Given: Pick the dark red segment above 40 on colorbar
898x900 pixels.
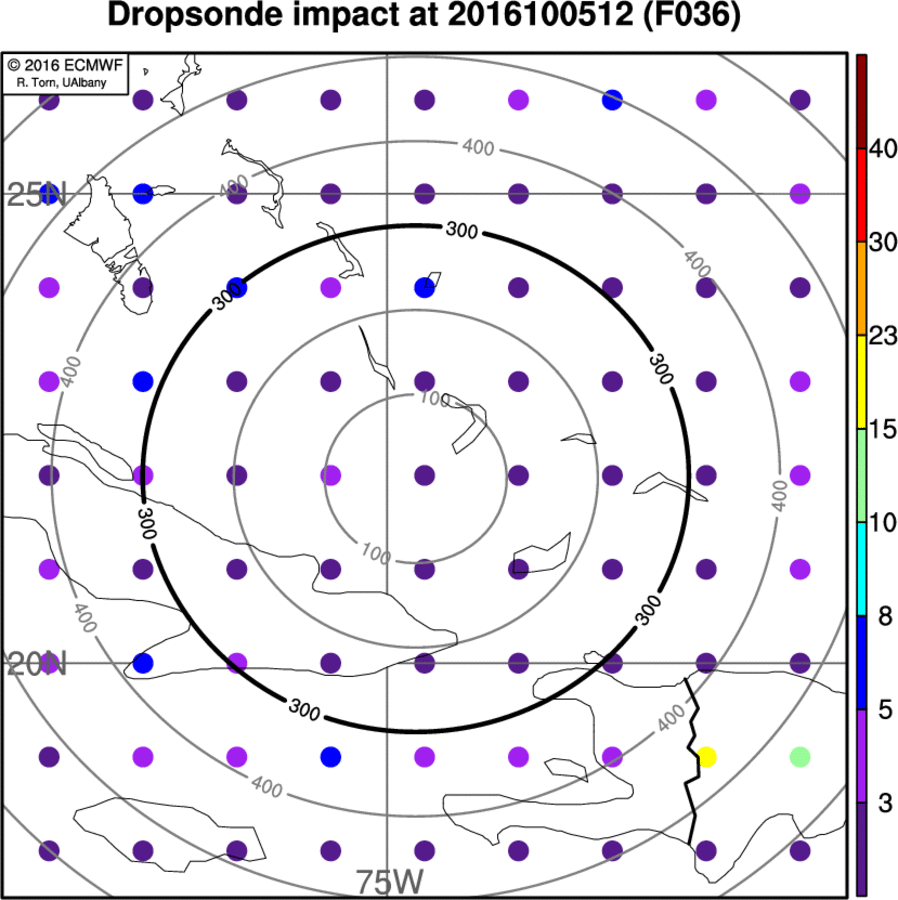Looking at the screenshot, I should click(862, 102).
